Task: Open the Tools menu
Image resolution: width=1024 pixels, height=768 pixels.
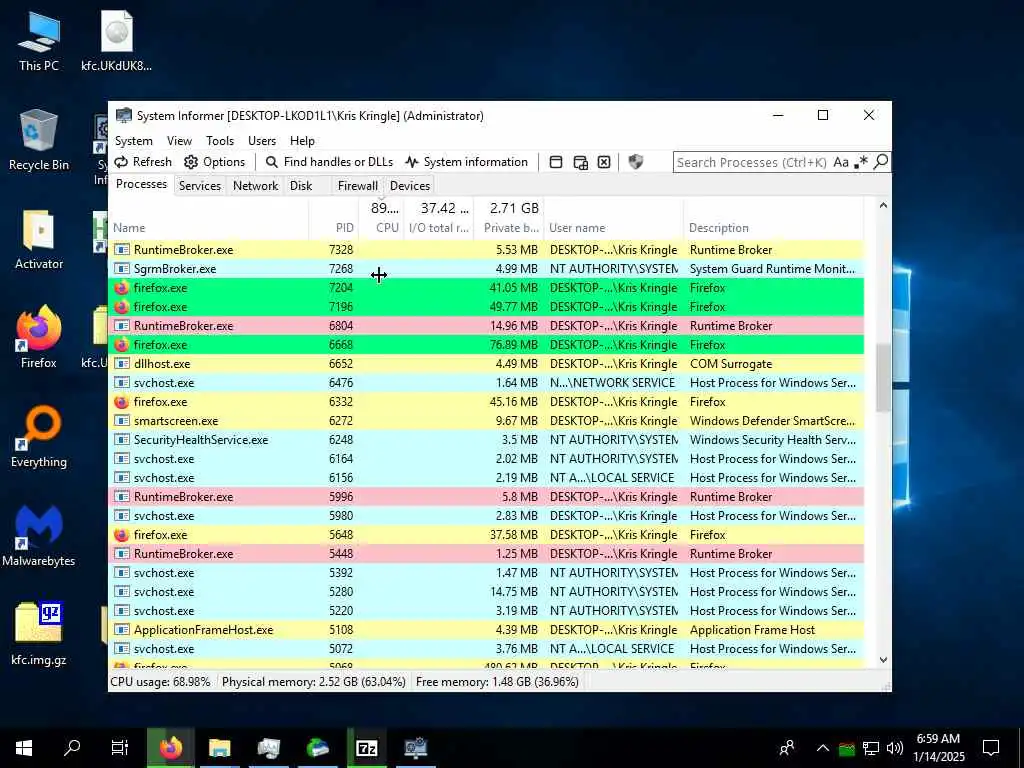Action: (x=220, y=140)
